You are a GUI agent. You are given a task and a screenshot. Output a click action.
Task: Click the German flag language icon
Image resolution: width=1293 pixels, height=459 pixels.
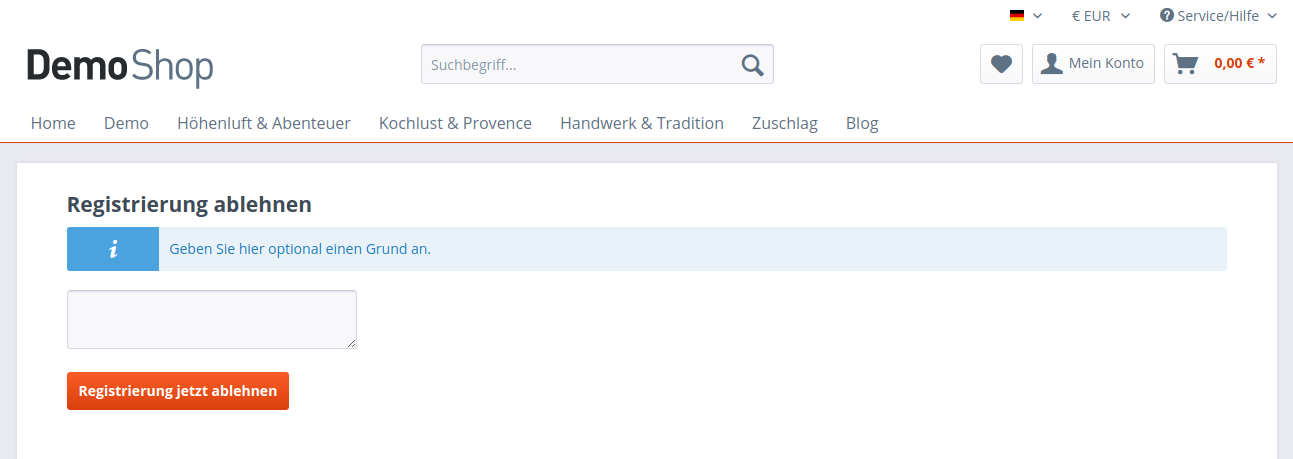pos(1017,16)
